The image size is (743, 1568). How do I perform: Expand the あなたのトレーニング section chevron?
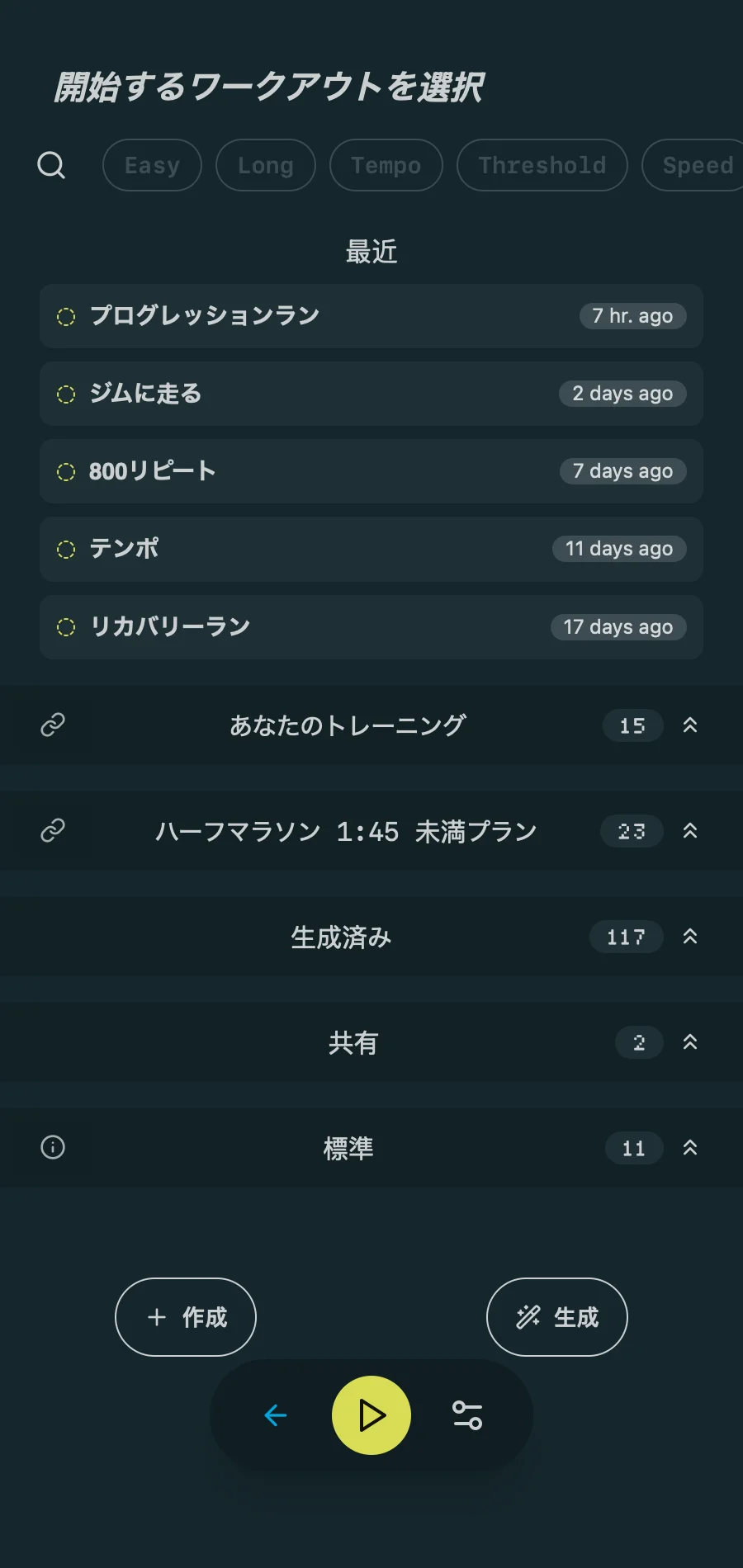coord(690,725)
